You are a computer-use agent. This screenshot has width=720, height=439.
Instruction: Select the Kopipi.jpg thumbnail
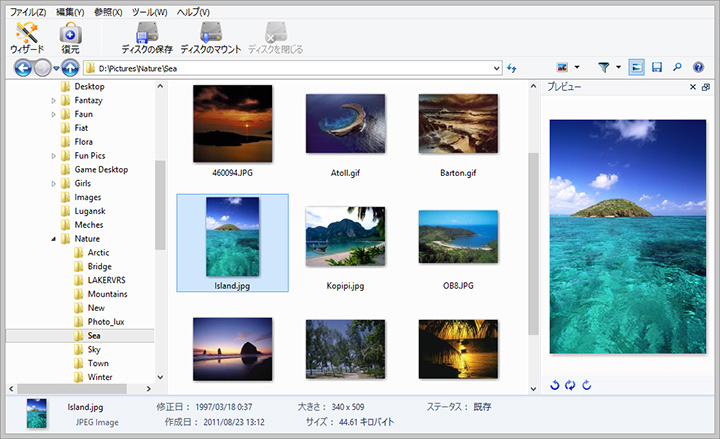pos(345,236)
